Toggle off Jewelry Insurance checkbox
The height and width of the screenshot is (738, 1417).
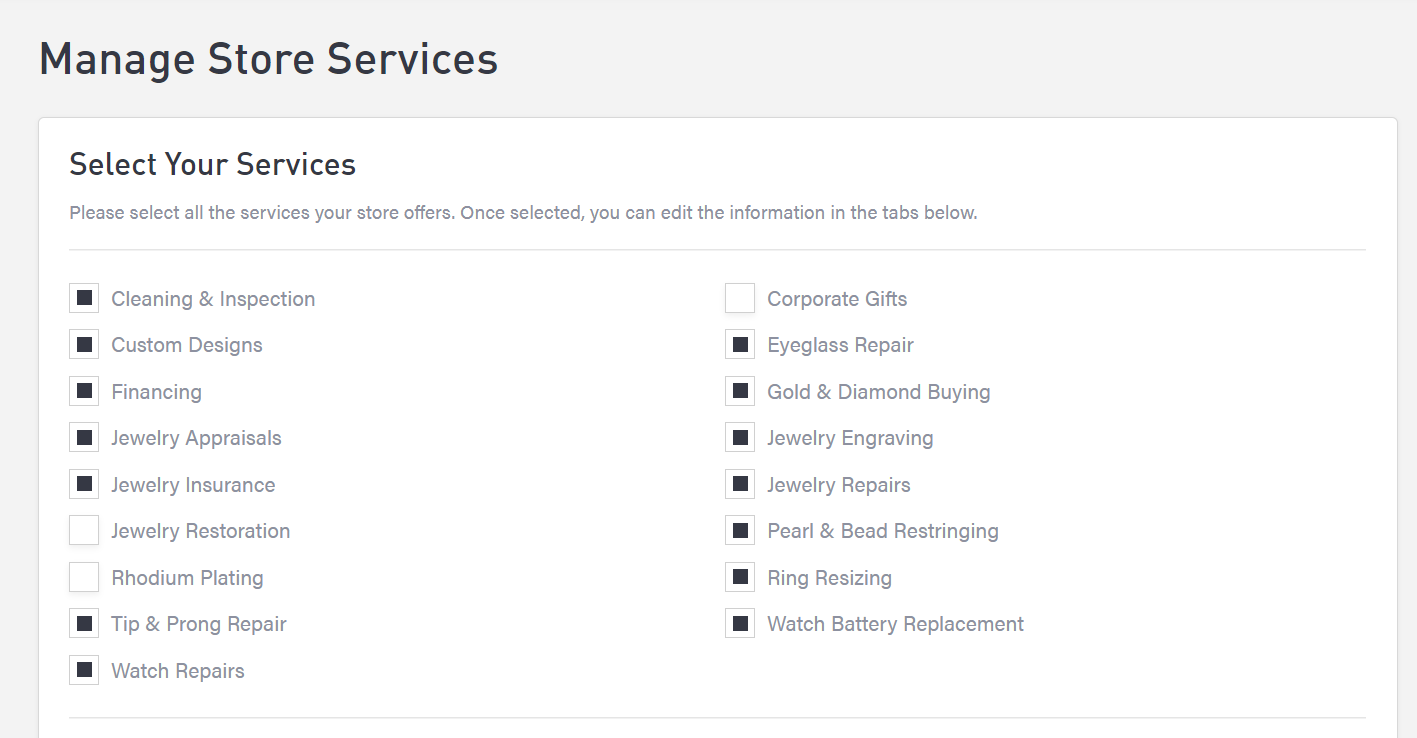pyautogui.click(x=84, y=484)
